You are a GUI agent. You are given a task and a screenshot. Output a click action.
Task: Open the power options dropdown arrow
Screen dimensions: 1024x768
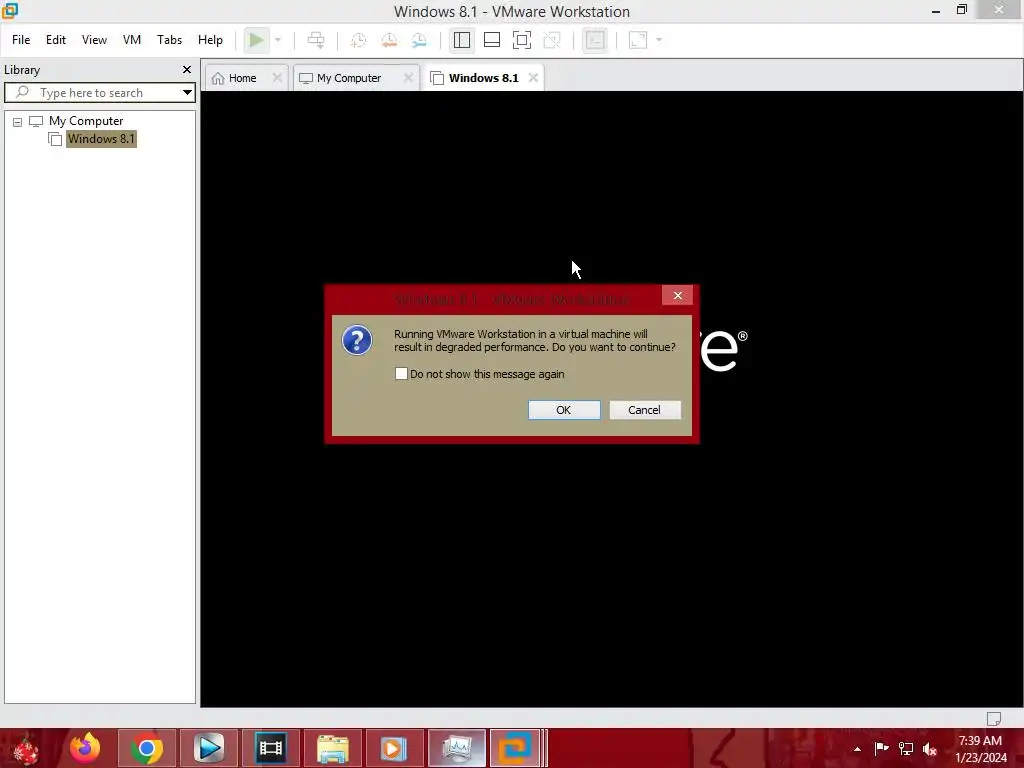(278, 40)
